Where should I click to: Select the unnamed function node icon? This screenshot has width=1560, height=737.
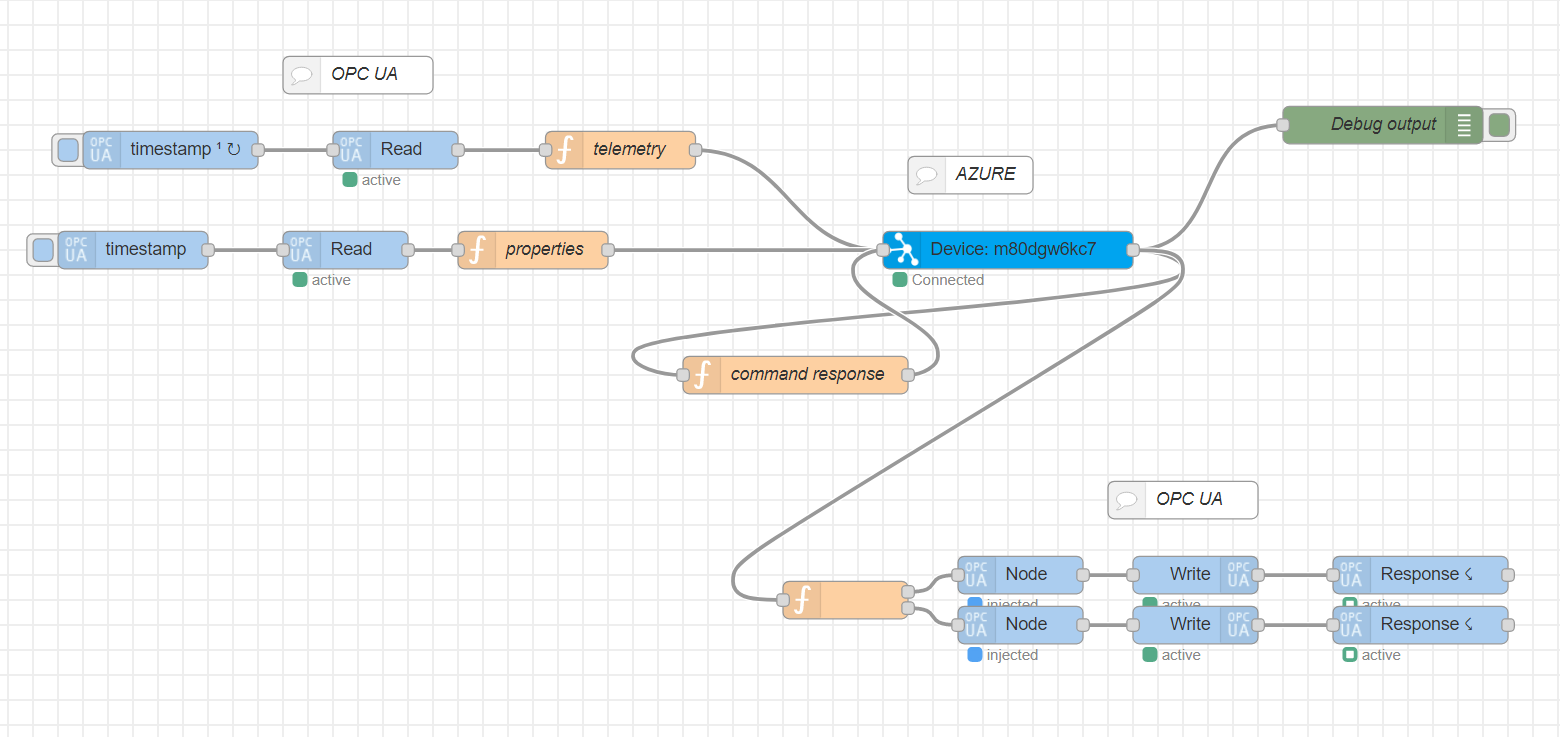802,600
